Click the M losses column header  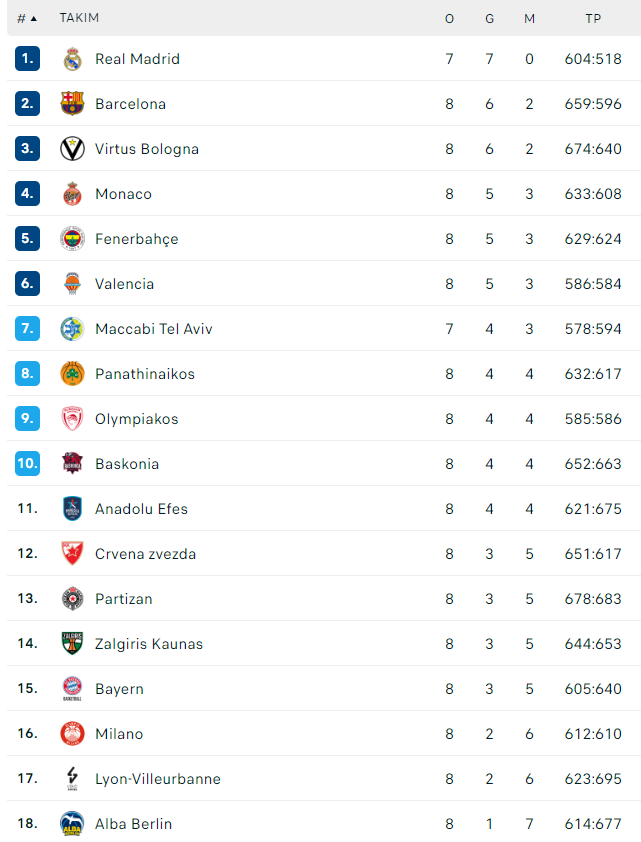(x=529, y=19)
